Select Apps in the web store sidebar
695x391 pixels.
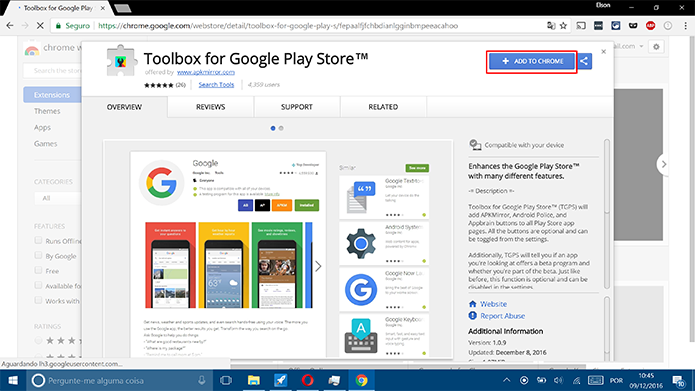43,128
